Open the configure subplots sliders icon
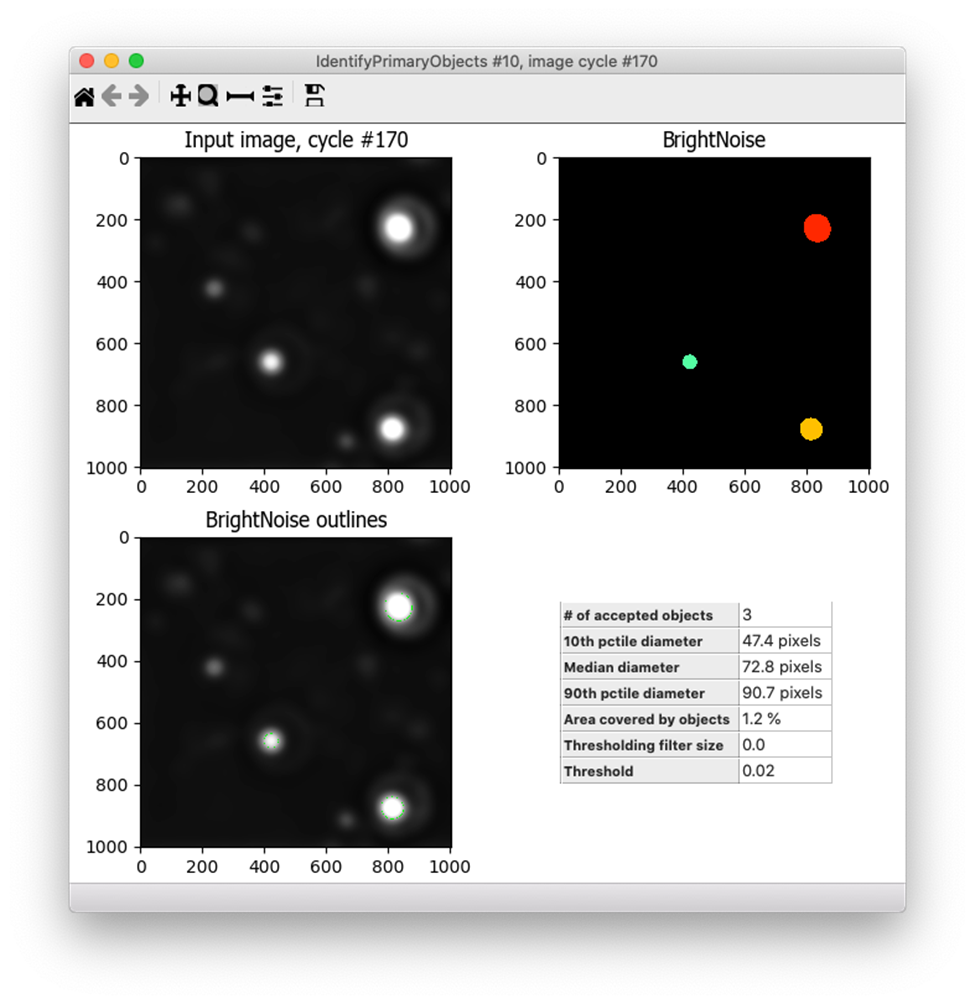975x1004 pixels. pyautogui.click(x=272, y=97)
